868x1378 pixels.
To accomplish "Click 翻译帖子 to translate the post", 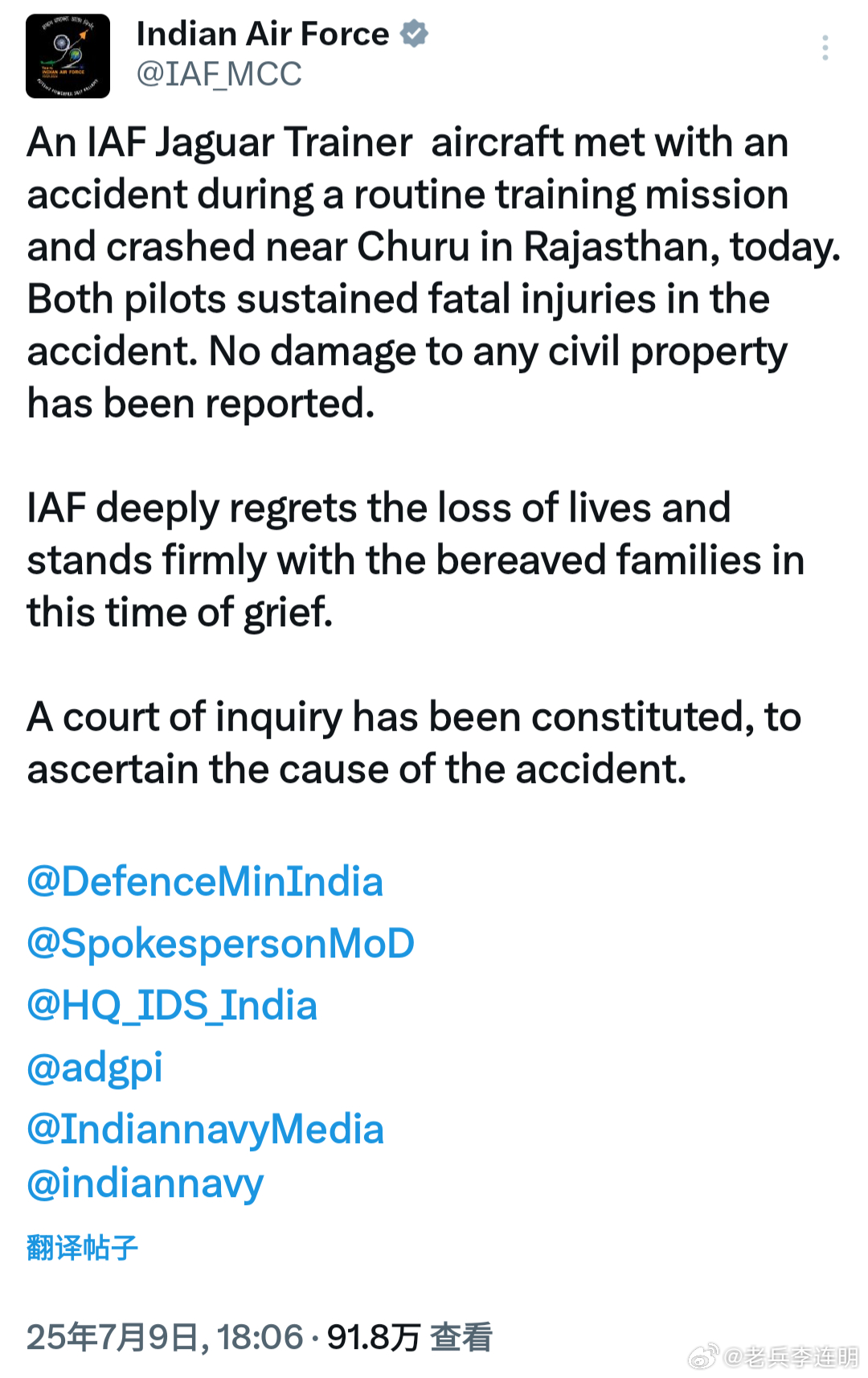I will pos(82,1248).
